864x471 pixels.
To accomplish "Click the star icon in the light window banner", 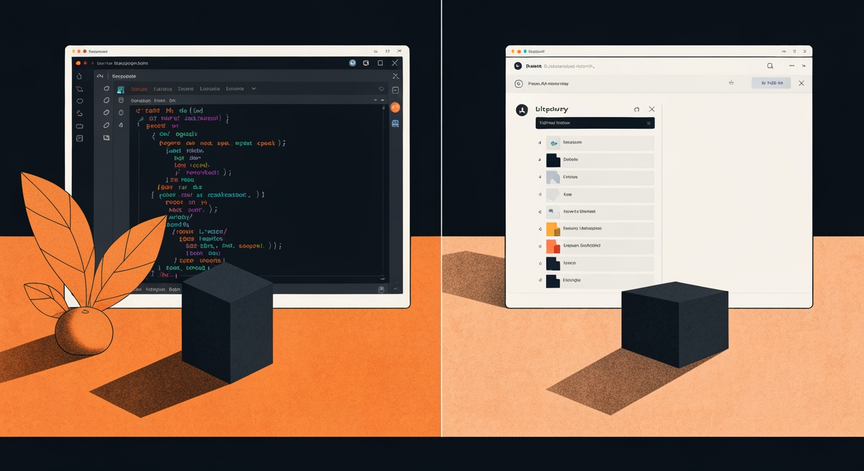I will click(x=731, y=83).
